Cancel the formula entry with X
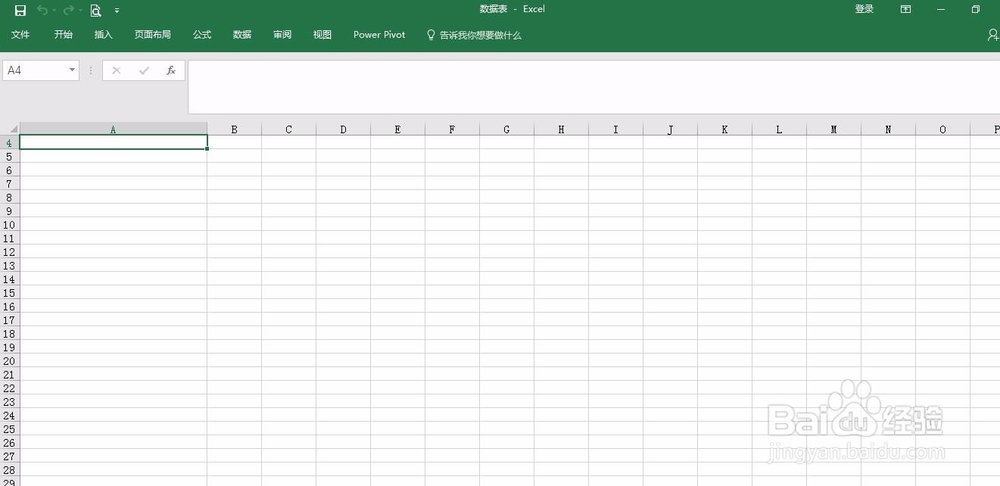Image resolution: width=1000 pixels, height=486 pixels. pos(116,70)
